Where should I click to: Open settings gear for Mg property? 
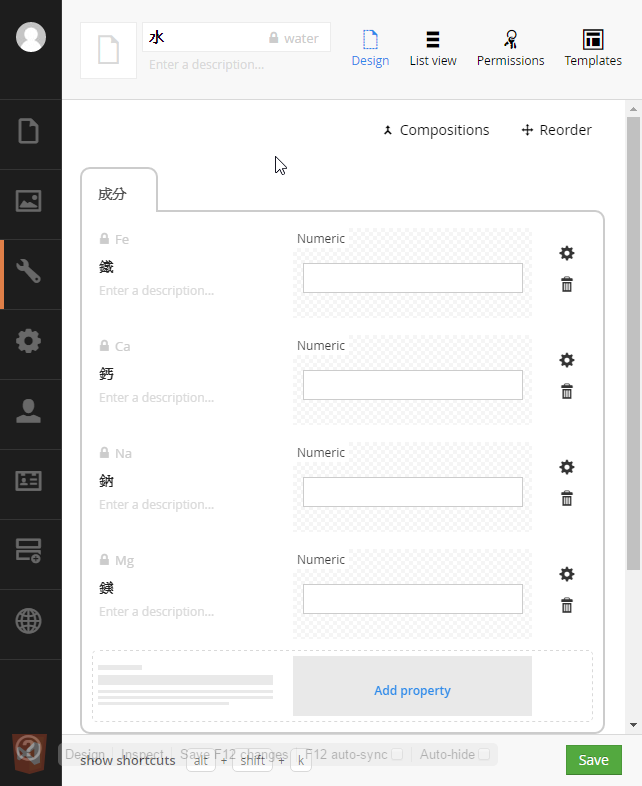point(567,574)
